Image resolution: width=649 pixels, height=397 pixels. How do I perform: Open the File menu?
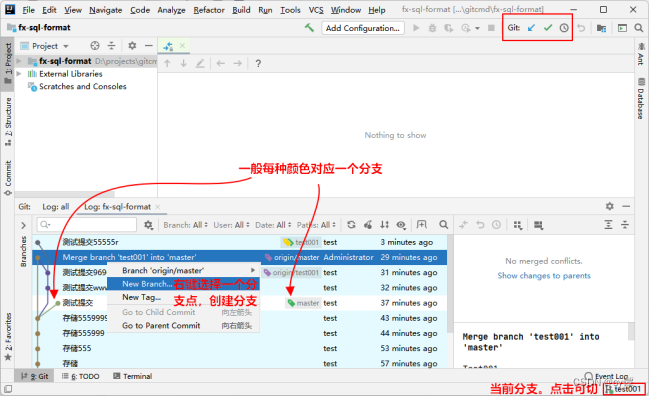pyautogui.click(x=29, y=10)
